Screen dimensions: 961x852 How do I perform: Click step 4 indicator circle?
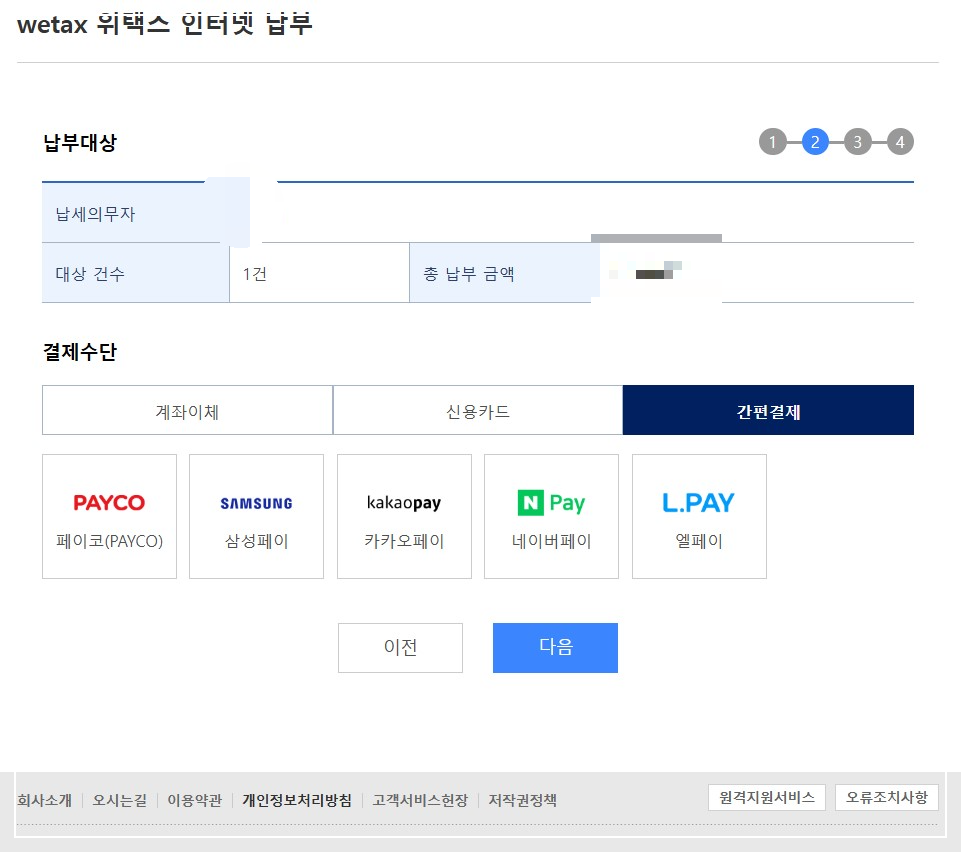tap(900, 142)
